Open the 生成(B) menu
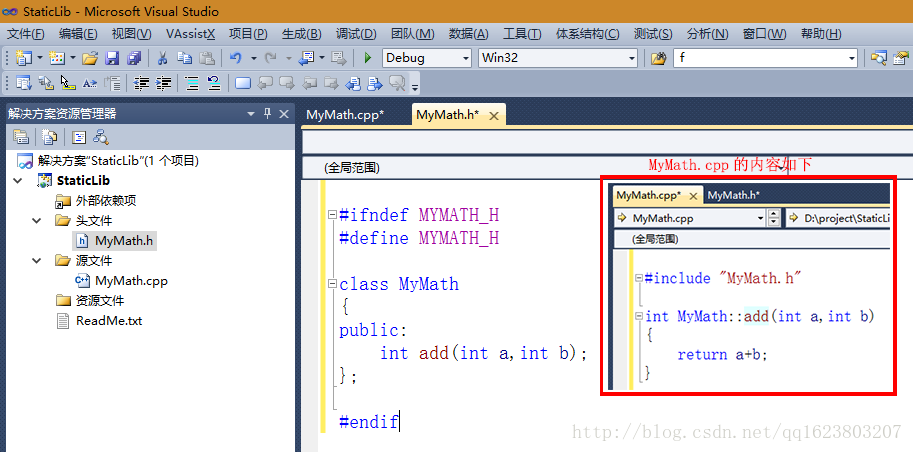 click(302, 34)
